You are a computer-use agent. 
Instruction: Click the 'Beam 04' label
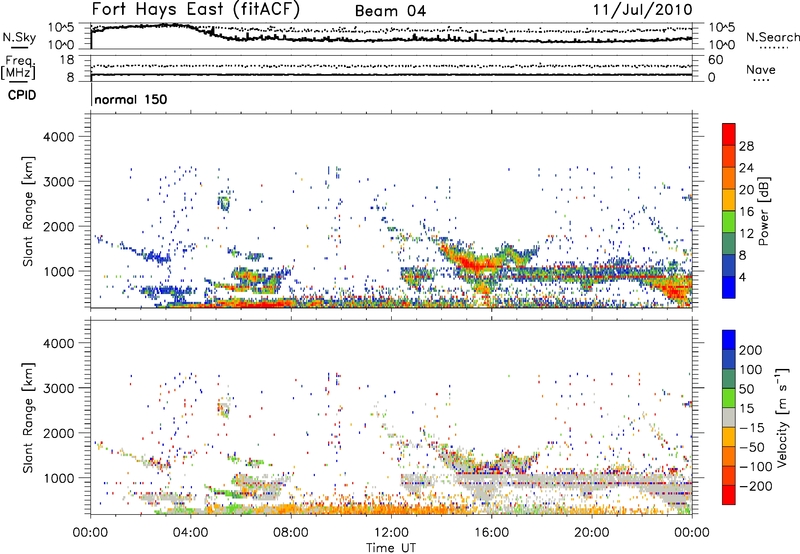[390, 11]
